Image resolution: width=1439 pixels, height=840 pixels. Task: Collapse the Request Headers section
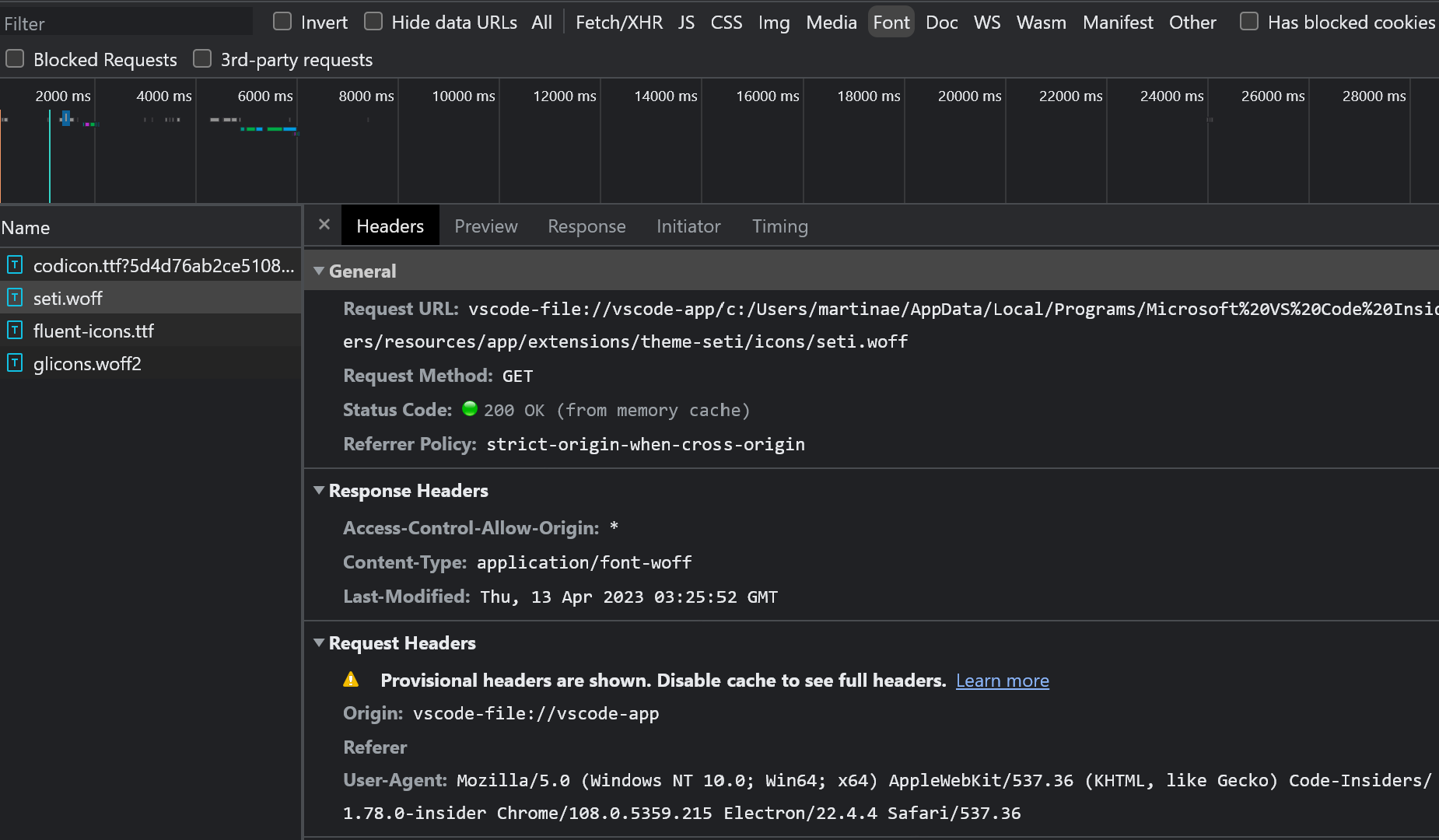point(319,642)
